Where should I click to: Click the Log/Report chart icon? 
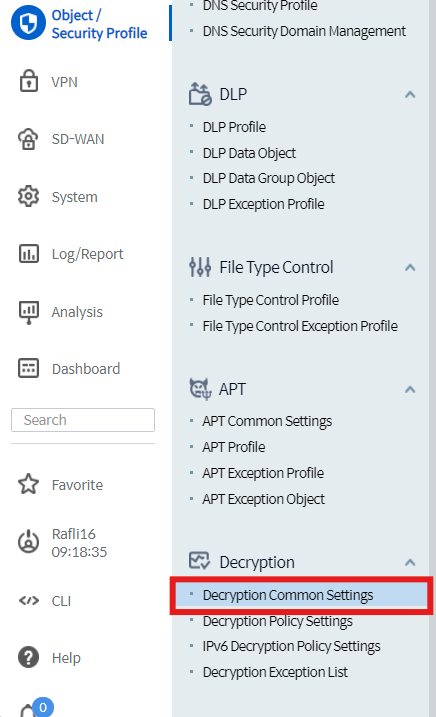click(x=29, y=254)
